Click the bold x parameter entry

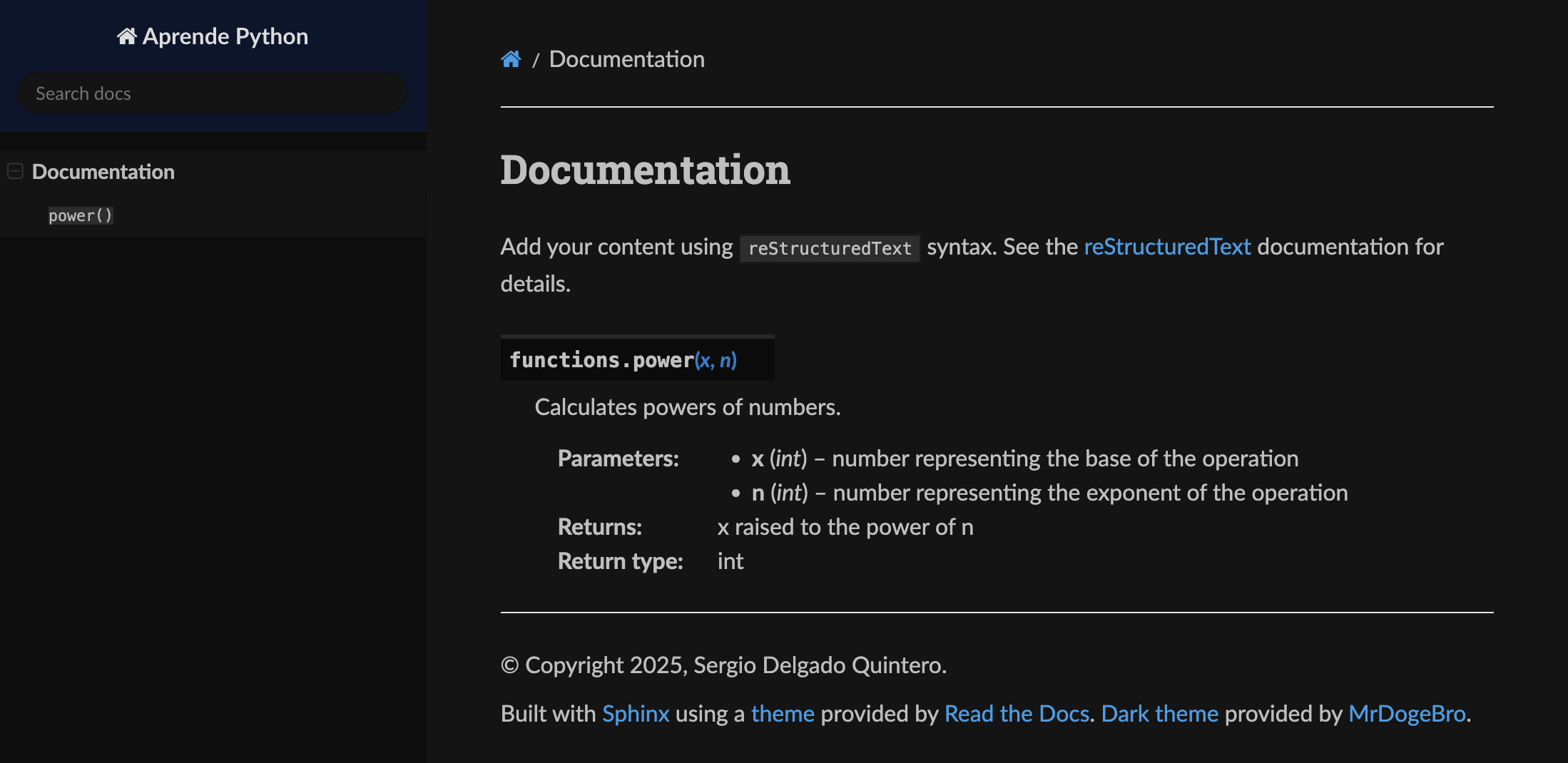(x=758, y=459)
